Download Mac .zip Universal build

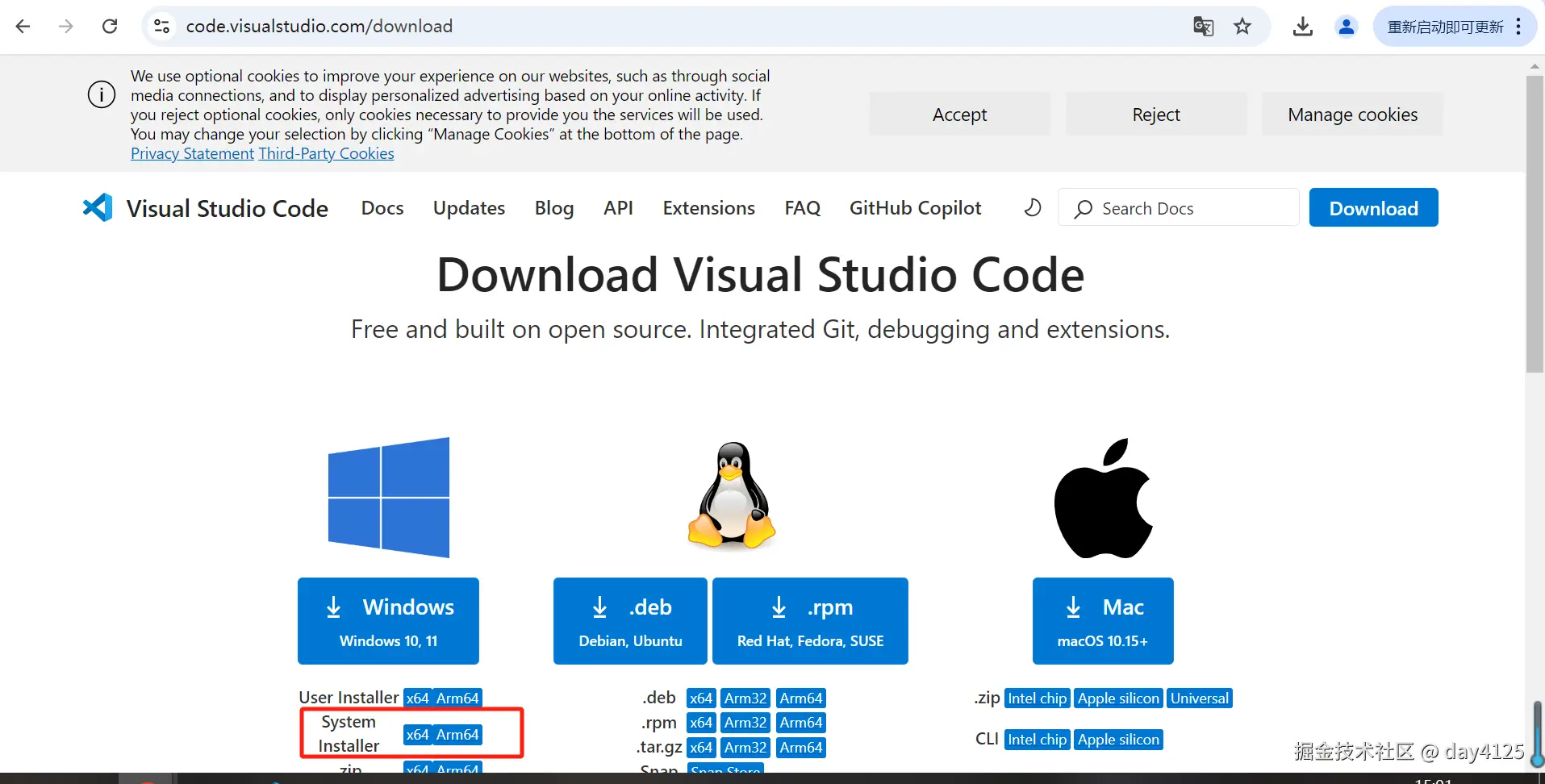coord(1200,699)
